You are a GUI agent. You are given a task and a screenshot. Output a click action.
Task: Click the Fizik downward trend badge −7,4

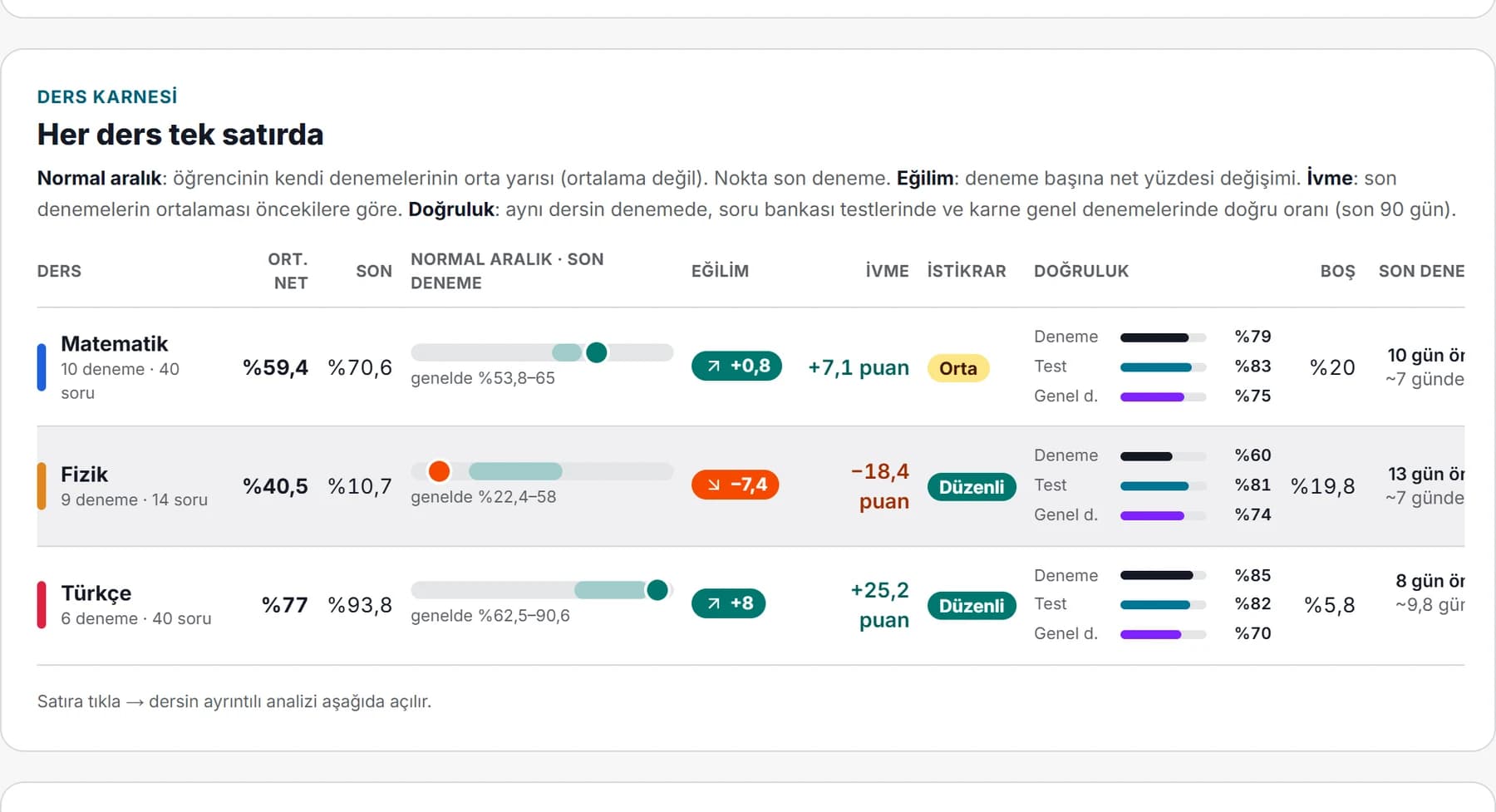click(x=735, y=485)
